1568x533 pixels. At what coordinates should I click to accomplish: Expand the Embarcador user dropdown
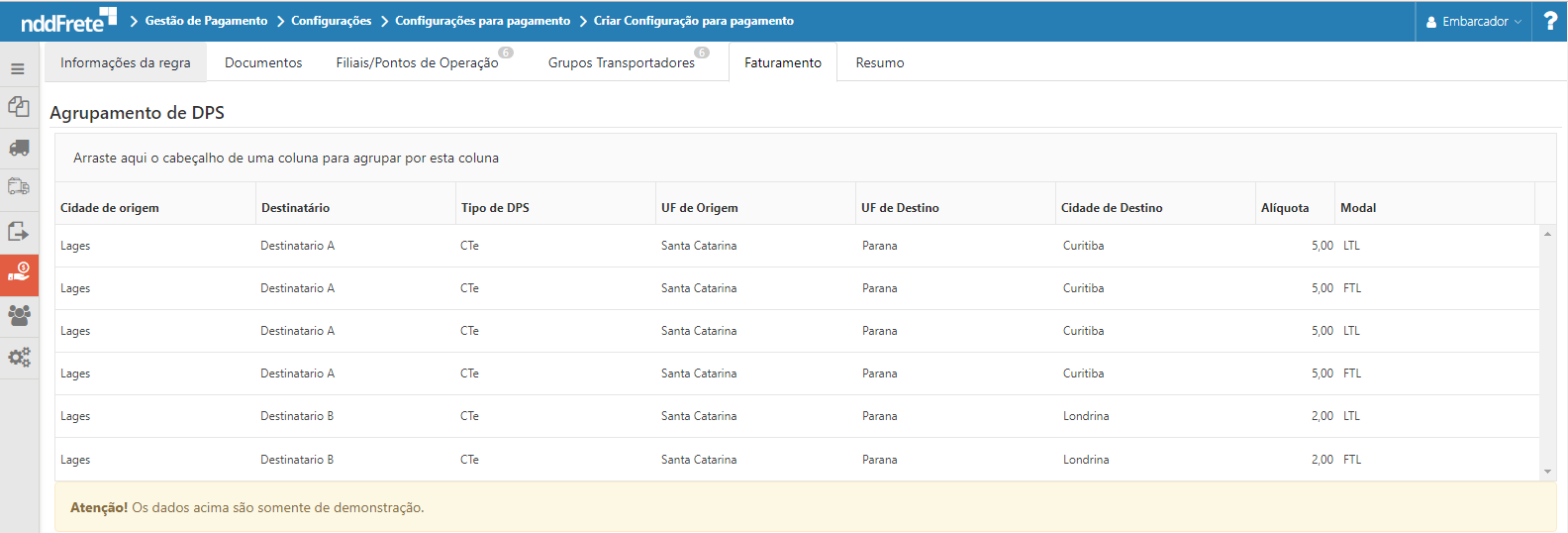click(x=1474, y=21)
